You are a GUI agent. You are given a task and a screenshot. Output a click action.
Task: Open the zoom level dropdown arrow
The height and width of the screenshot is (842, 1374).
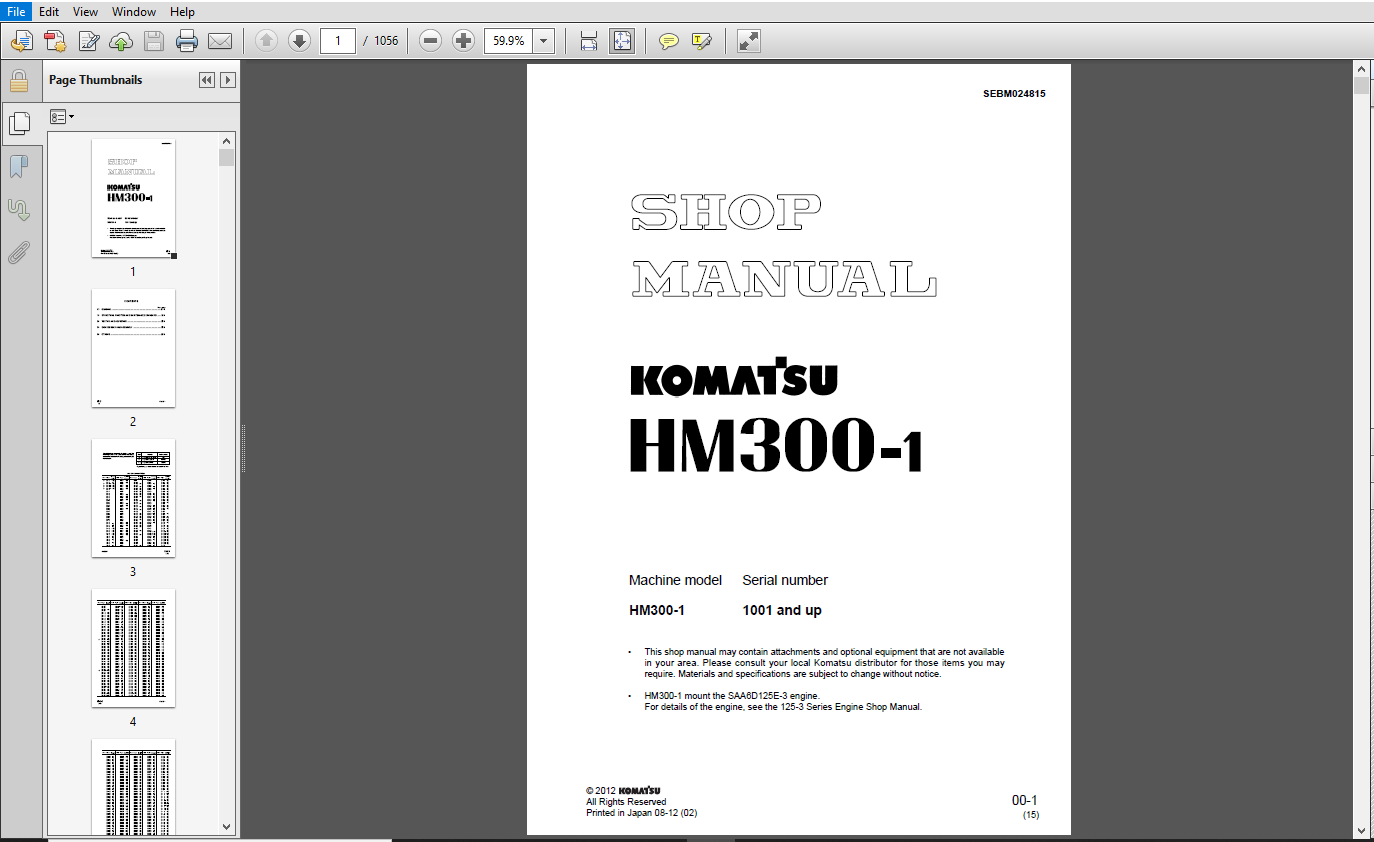[544, 41]
